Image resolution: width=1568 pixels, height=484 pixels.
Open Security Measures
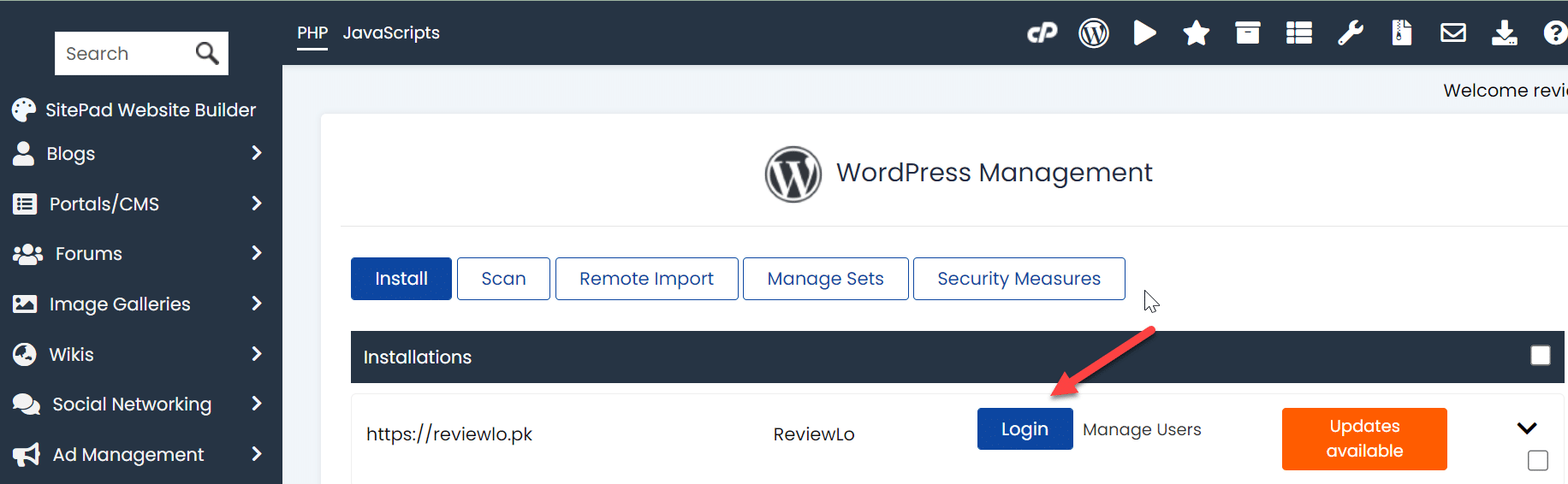(1019, 279)
